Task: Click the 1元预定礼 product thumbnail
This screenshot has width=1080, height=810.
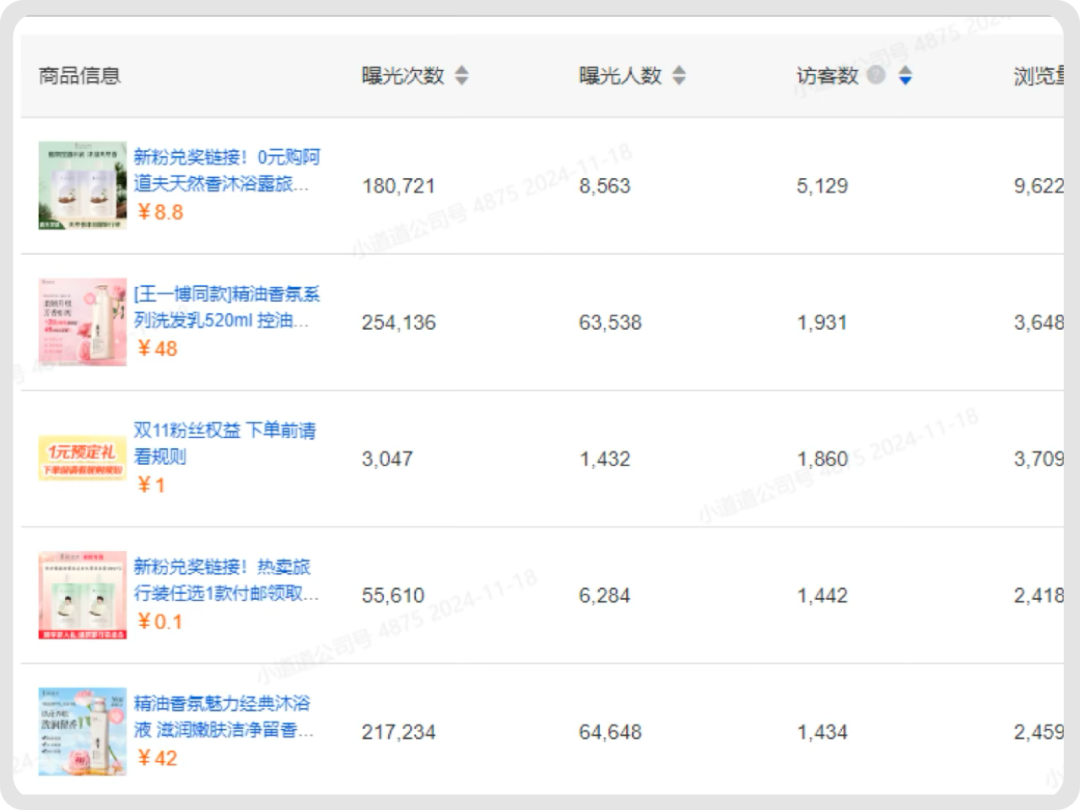Action: tap(83, 459)
